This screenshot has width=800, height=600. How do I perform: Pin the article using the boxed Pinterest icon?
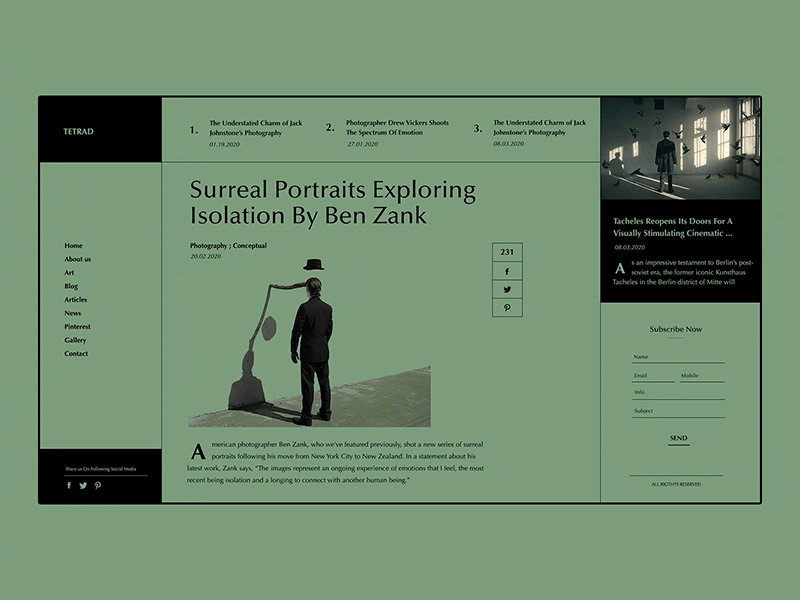(x=507, y=308)
